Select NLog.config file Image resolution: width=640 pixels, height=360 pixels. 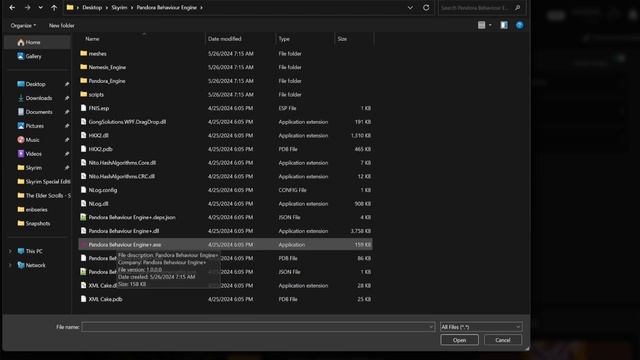[225, 190]
